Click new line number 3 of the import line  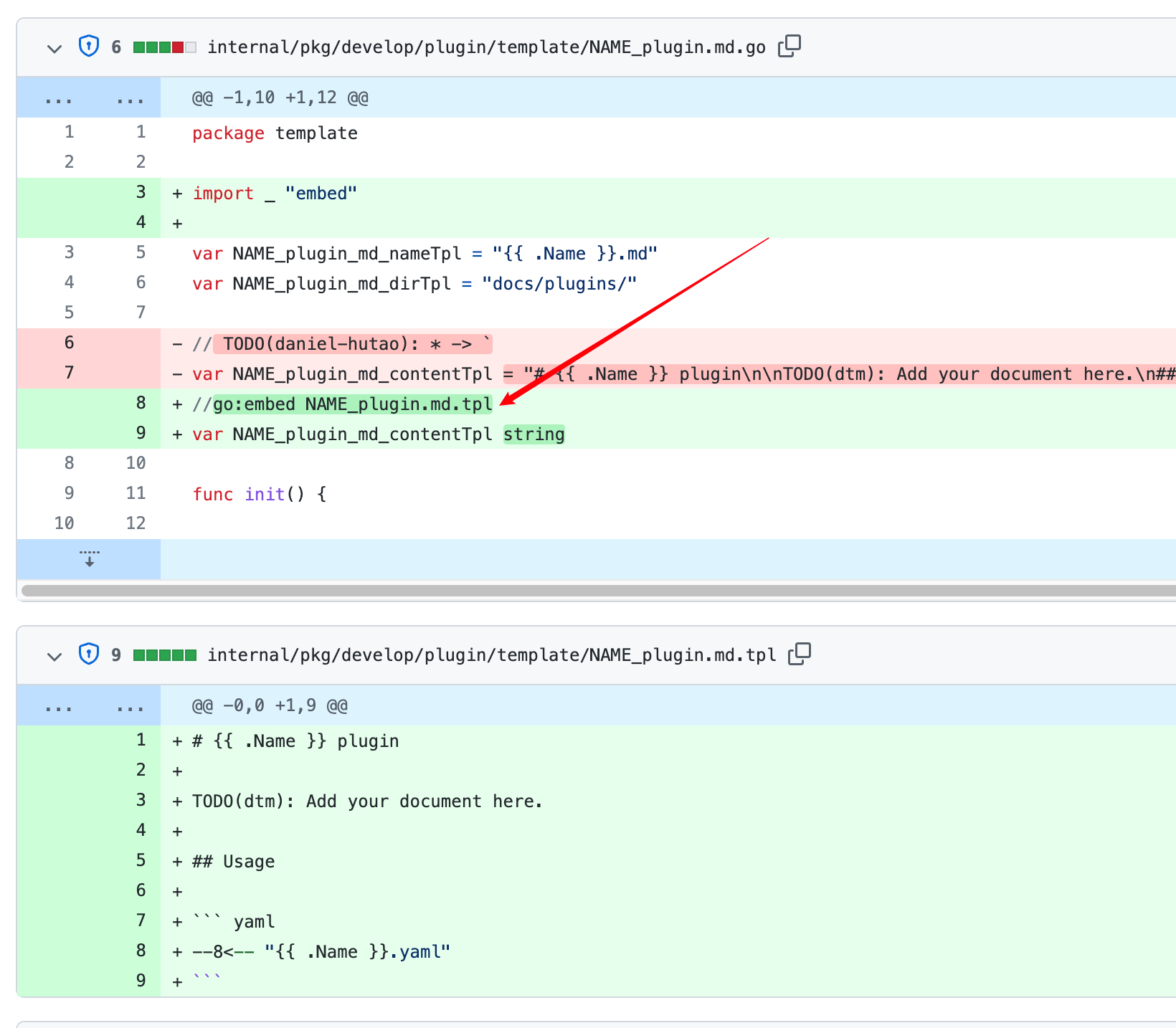point(141,192)
